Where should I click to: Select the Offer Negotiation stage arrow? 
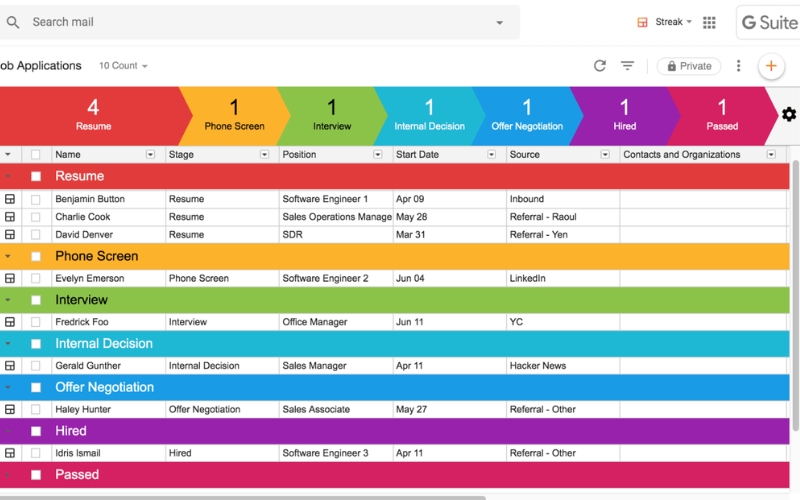point(527,116)
